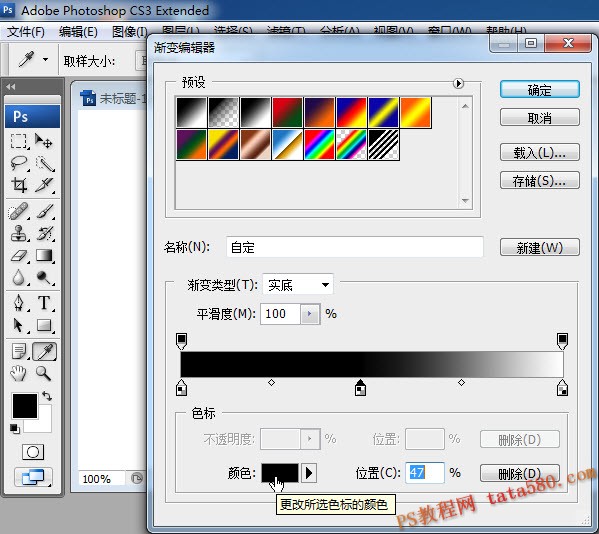
Task: Click the color stop position field 47
Action: click(x=425, y=473)
